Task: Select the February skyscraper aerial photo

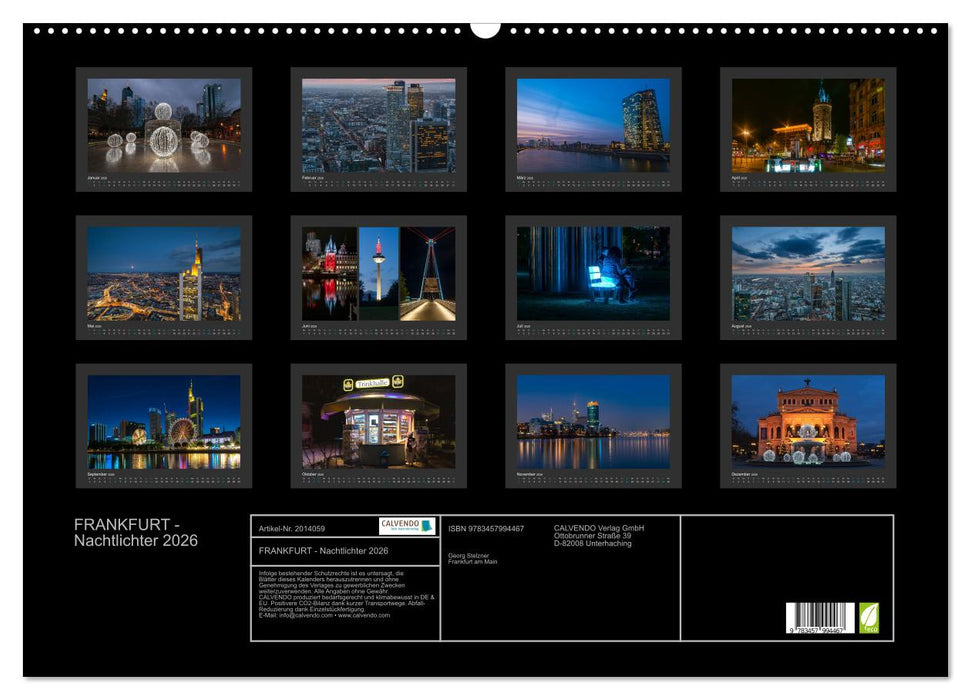Action: pos(378,125)
